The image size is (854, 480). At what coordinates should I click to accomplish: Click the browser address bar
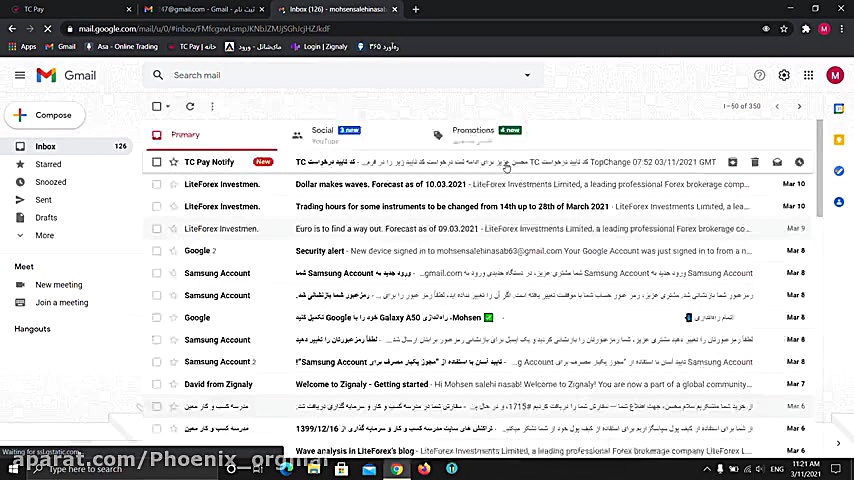(408, 29)
